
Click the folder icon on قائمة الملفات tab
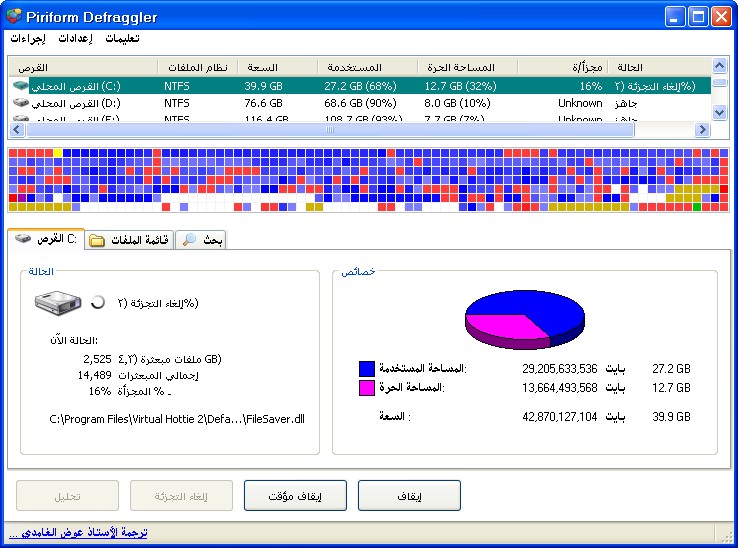(x=97, y=241)
